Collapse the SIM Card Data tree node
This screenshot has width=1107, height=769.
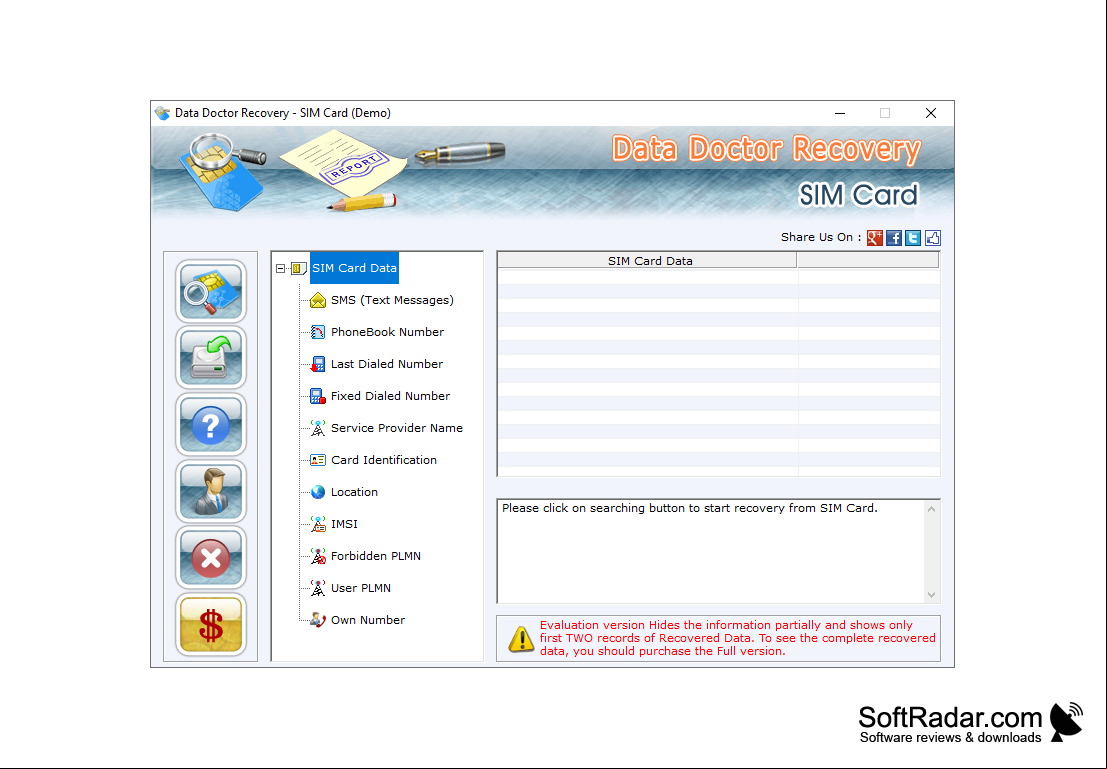pos(280,268)
